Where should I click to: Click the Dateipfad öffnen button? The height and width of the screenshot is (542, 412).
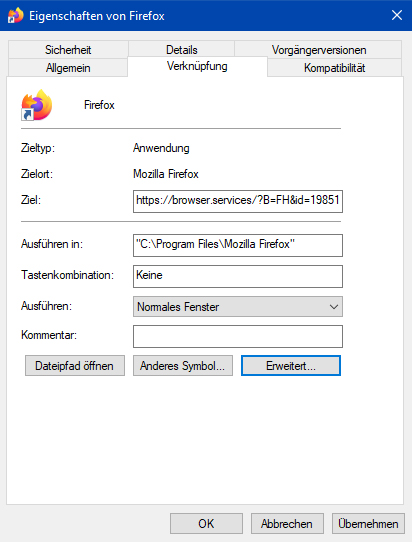[x=75, y=366]
